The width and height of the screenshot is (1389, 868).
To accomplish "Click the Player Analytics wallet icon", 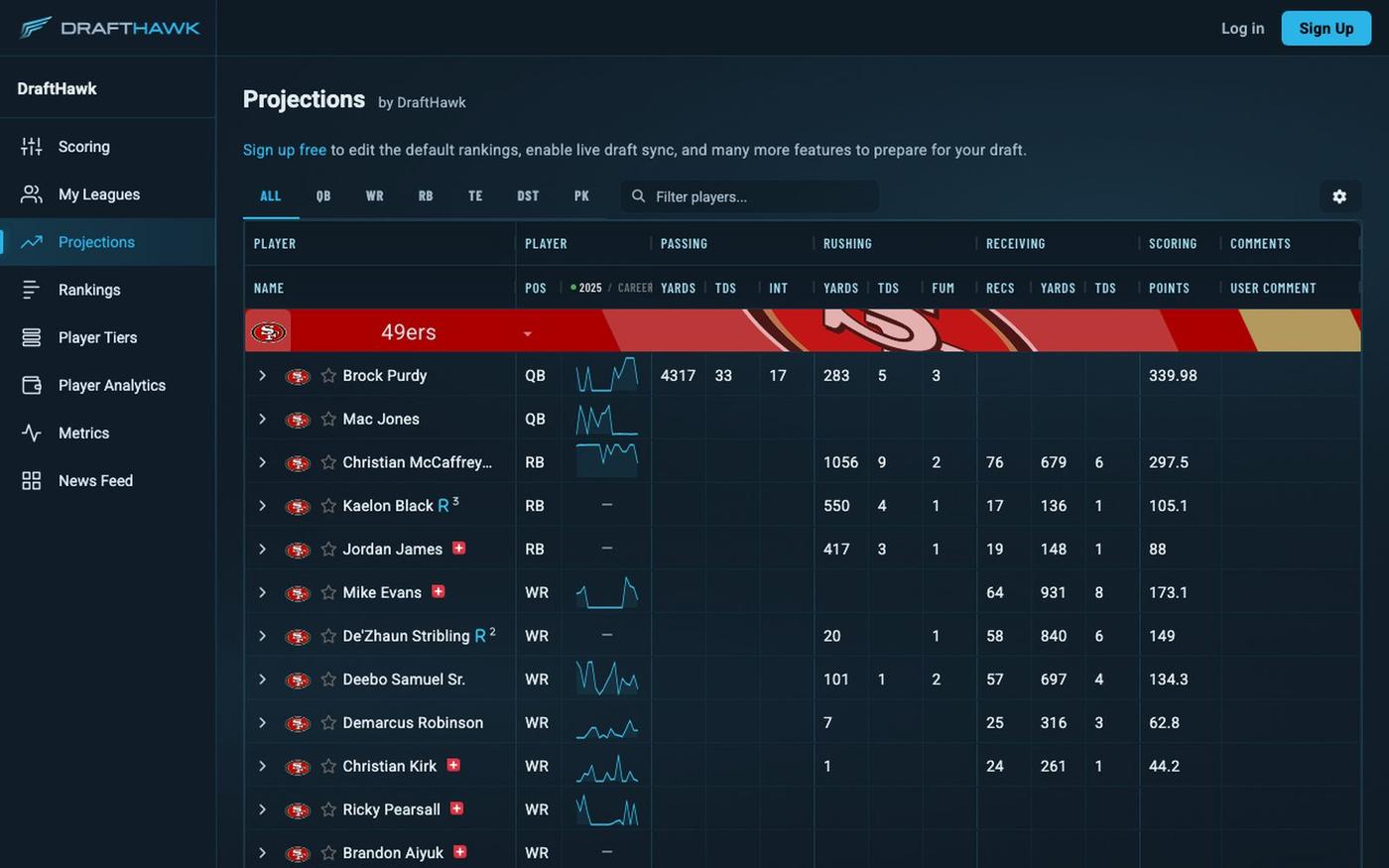I will pos(32,385).
